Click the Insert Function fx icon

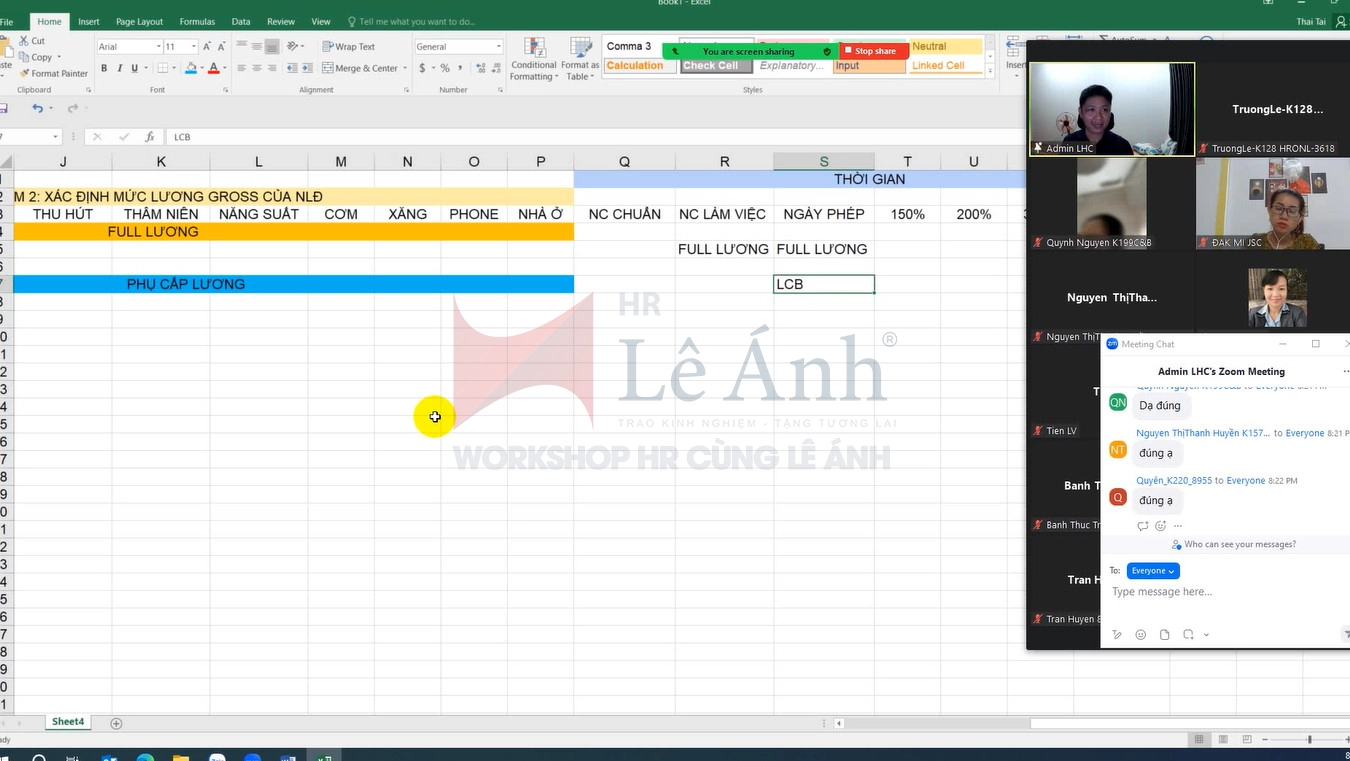(x=150, y=137)
